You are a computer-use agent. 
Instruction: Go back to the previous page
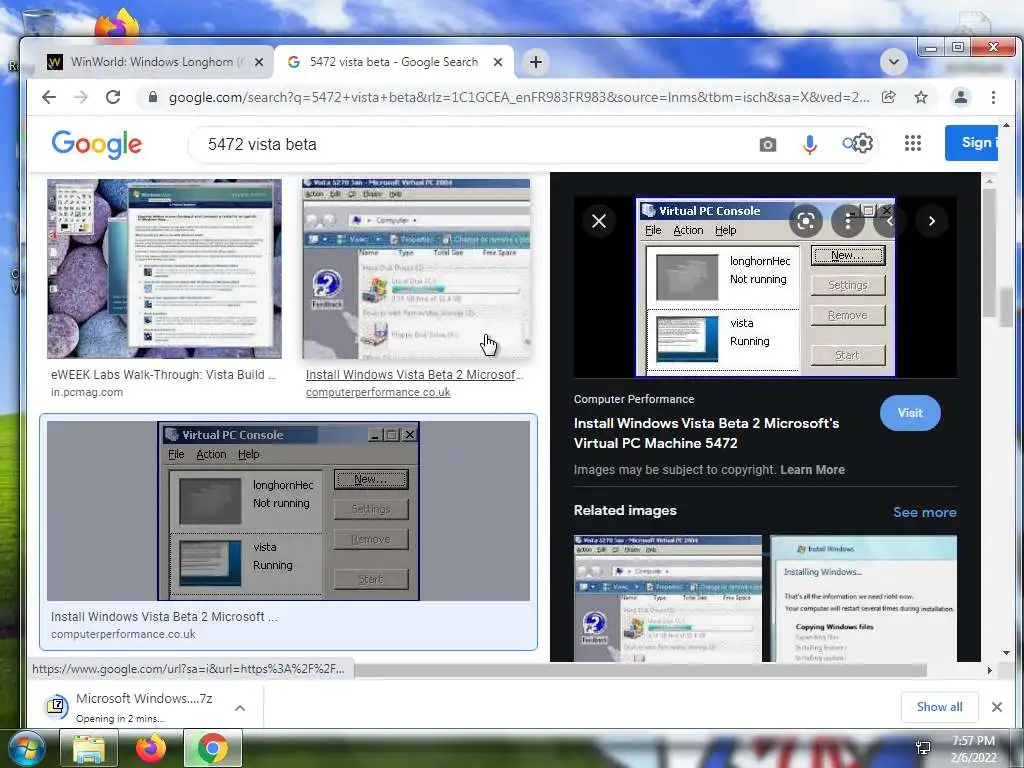pyautogui.click(x=49, y=97)
